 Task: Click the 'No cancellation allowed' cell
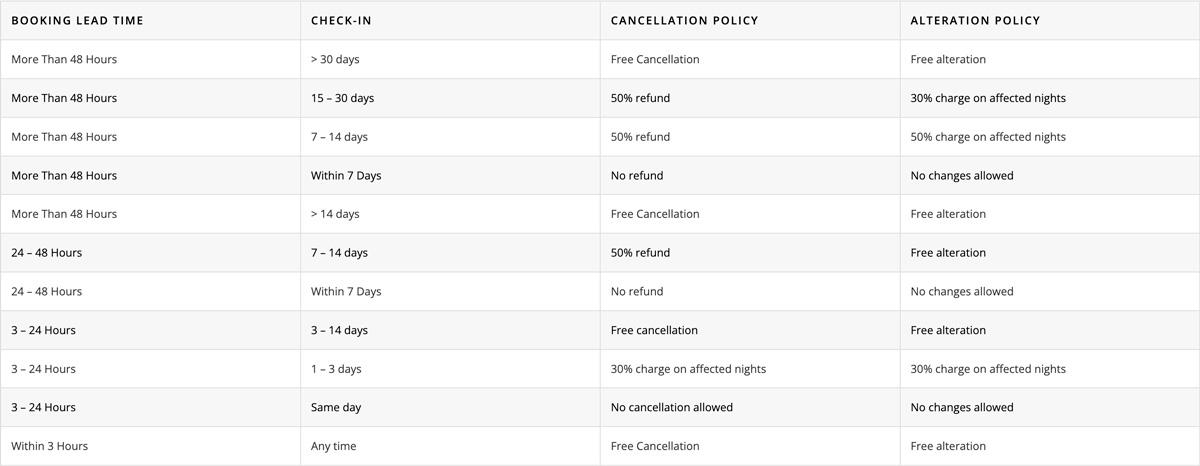pyautogui.click(x=671, y=407)
